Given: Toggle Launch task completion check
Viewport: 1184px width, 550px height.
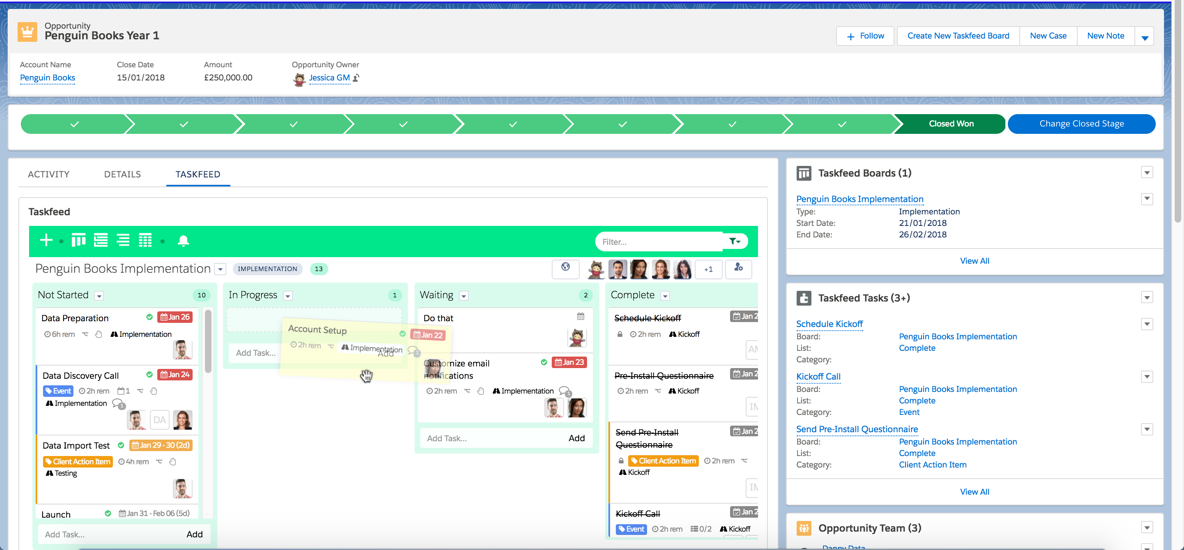Looking at the screenshot, I should (108, 514).
